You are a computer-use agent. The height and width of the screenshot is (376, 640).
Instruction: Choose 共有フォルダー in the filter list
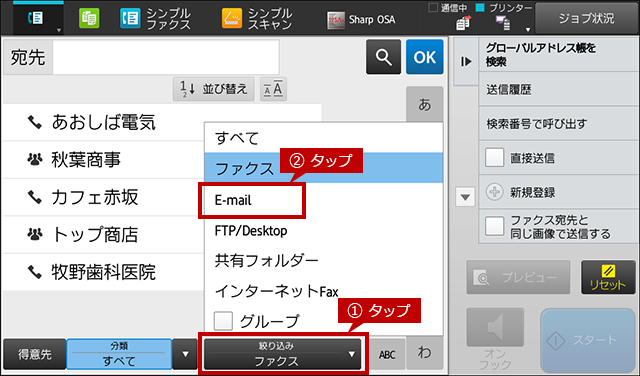pos(323,260)
